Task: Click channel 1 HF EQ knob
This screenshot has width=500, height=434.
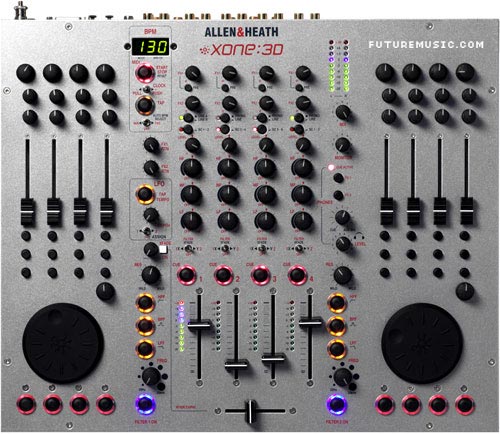Action: coord(191,168)
